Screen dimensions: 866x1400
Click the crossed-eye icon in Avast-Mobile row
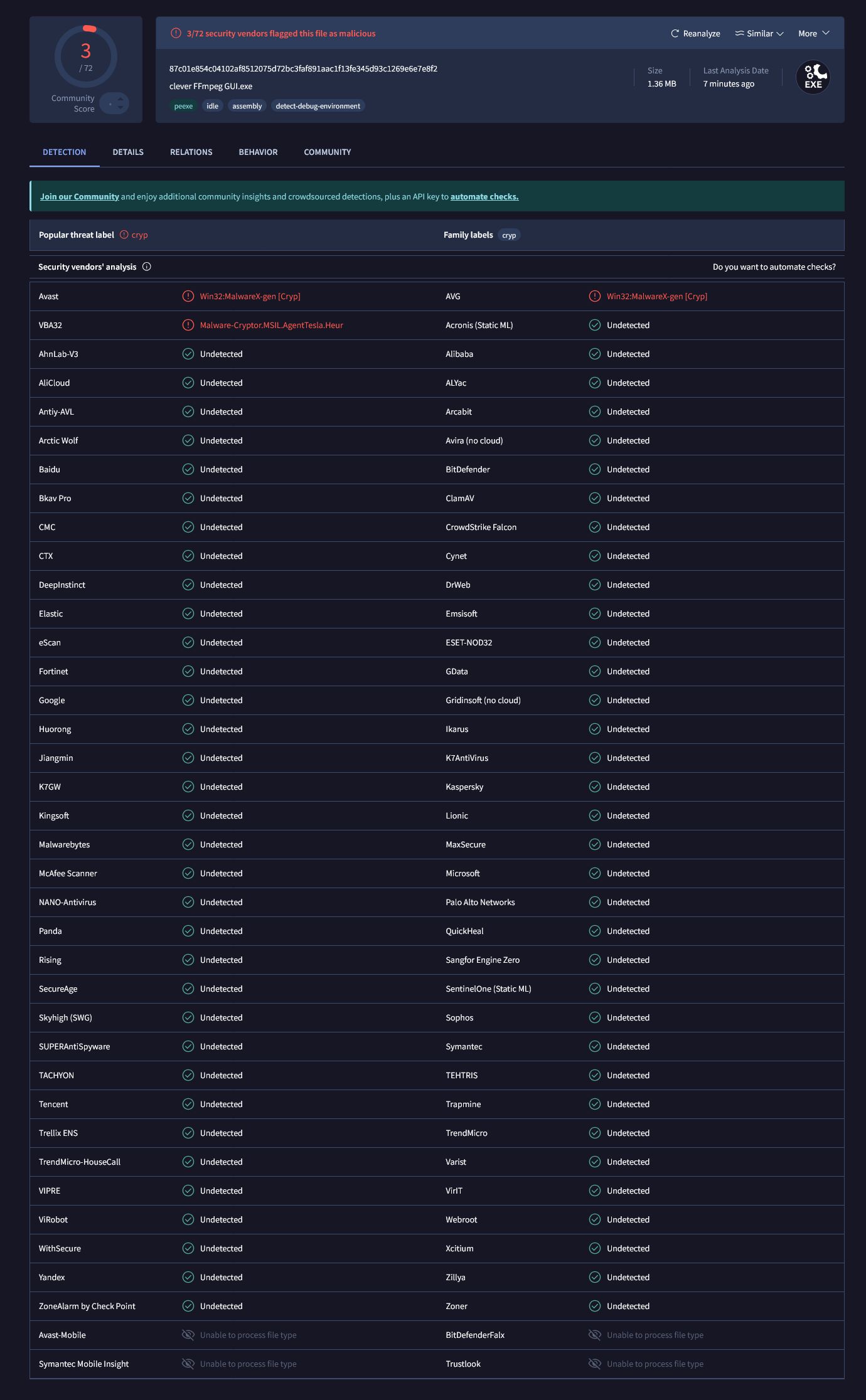(188, 1335)
